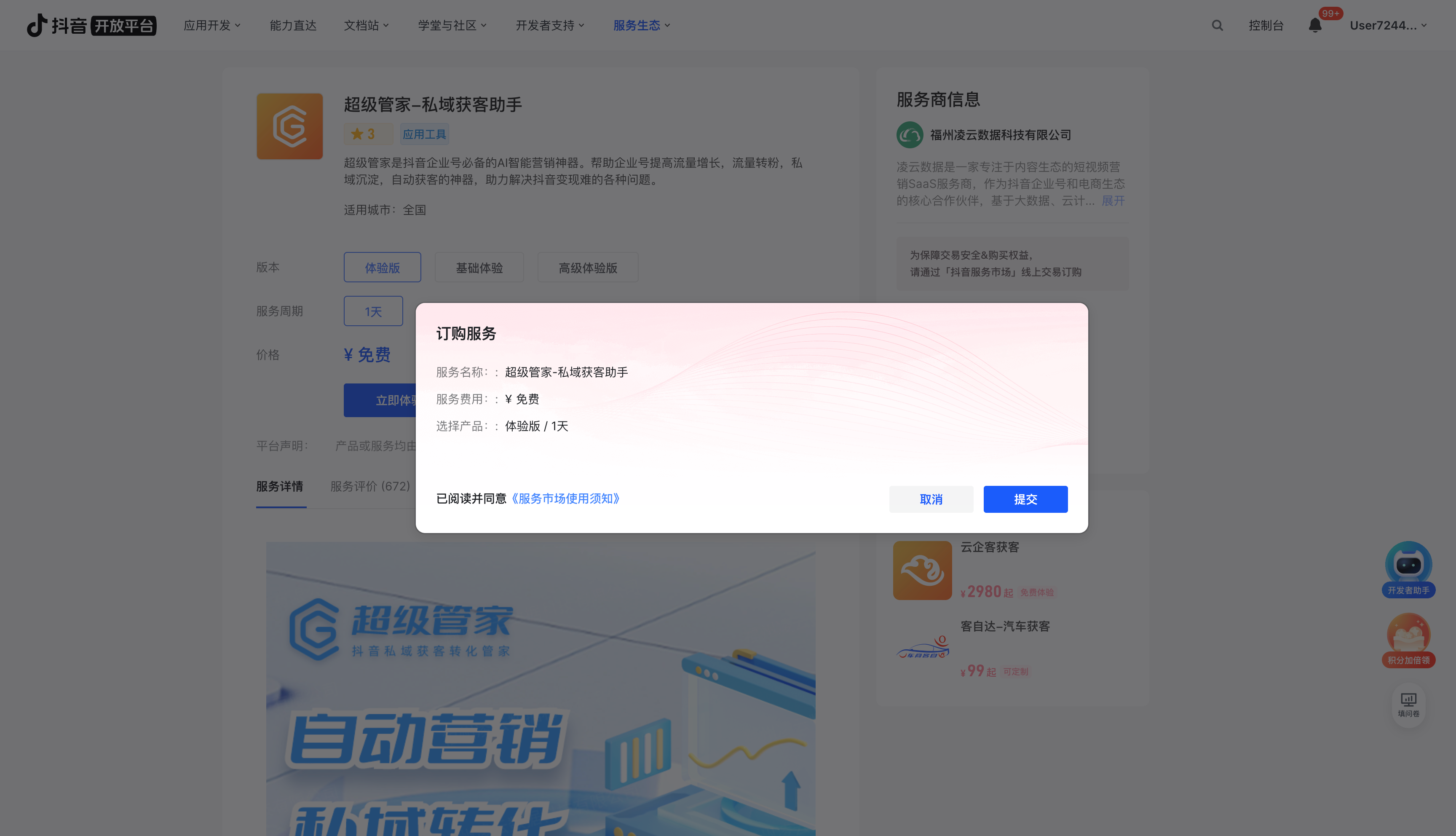Image resolution: width=1456 pixels, height=836 pixels.
Task: Click the 提交 button in the dialog
Action: click(x=1025, y=499)
